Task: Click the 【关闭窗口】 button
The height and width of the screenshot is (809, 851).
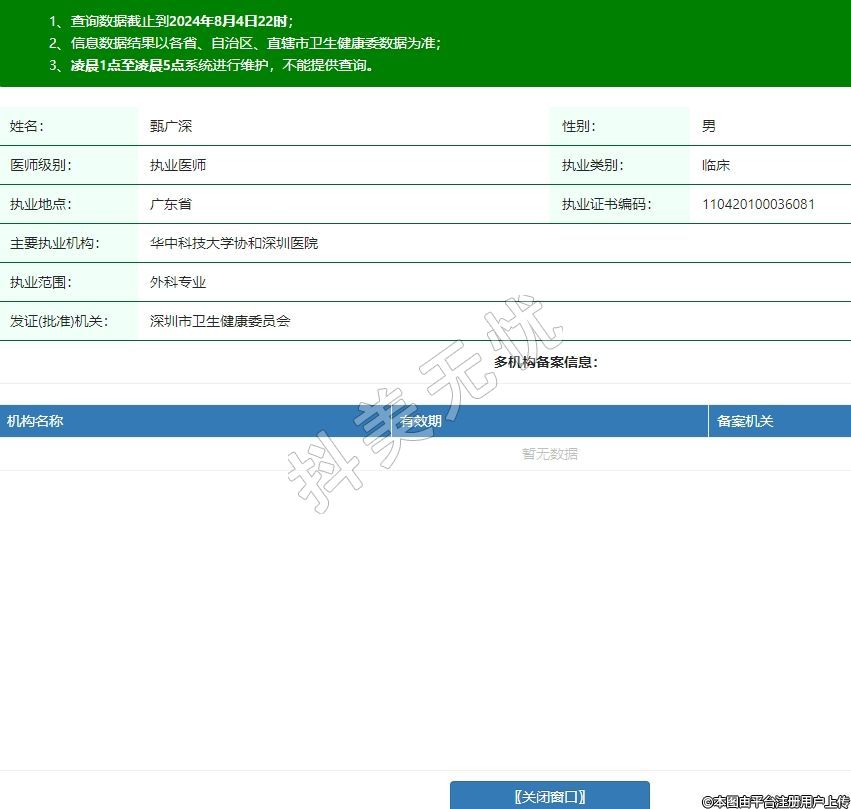Action: pos(549,796)
